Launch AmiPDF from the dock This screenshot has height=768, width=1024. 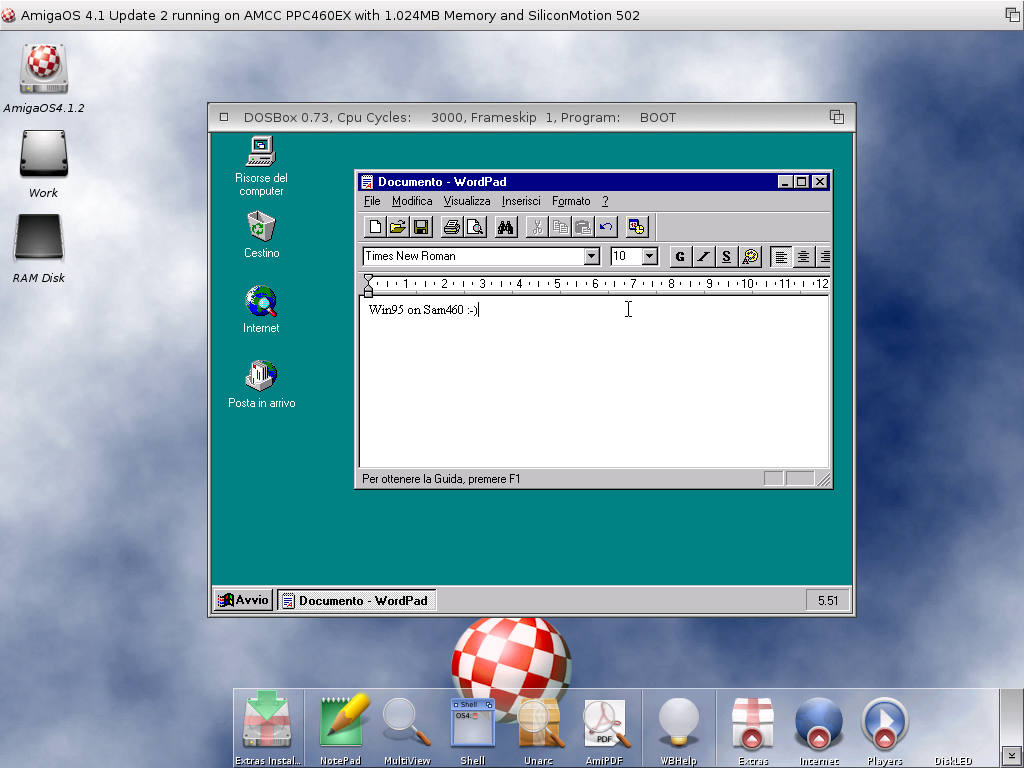(x=605, y=729)
